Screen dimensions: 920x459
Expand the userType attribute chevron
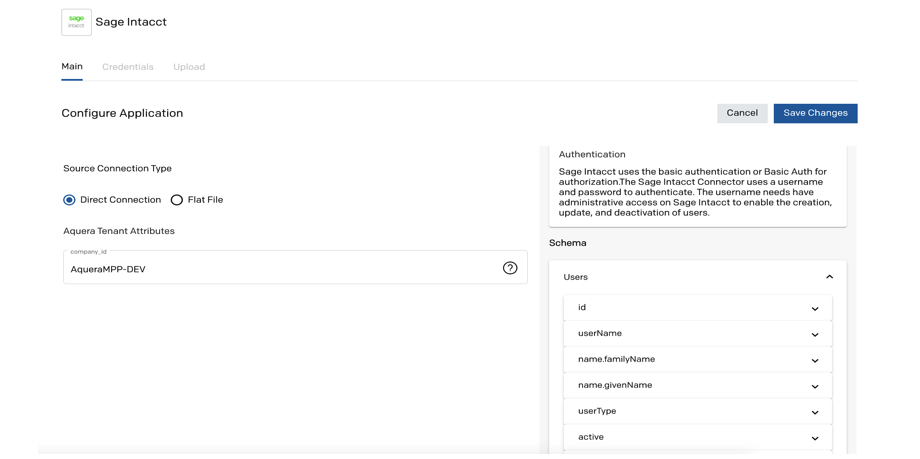[814, 413]
